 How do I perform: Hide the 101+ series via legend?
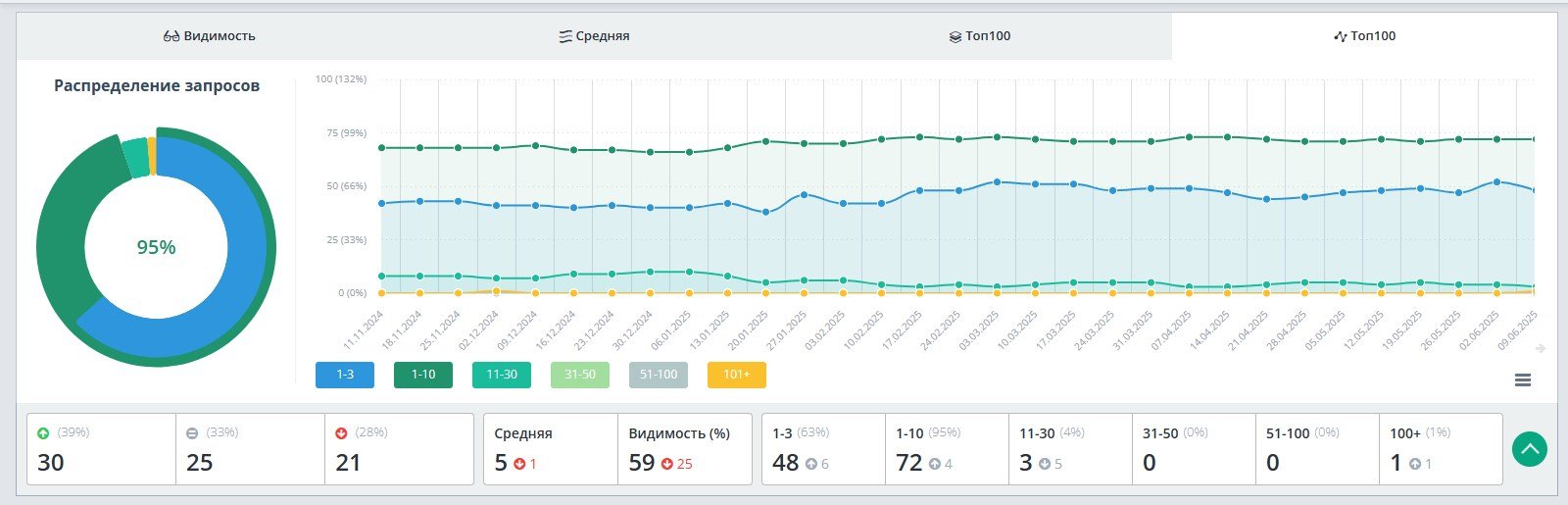click(x=737, y=375)
